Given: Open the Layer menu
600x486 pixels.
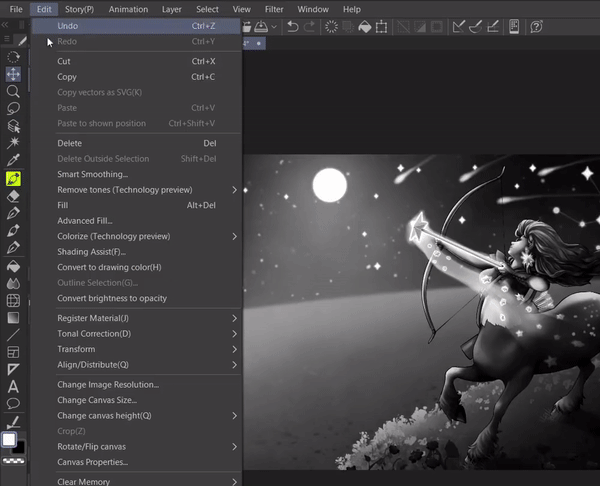Looking at the screenshot, I should (x=172, y=9).
